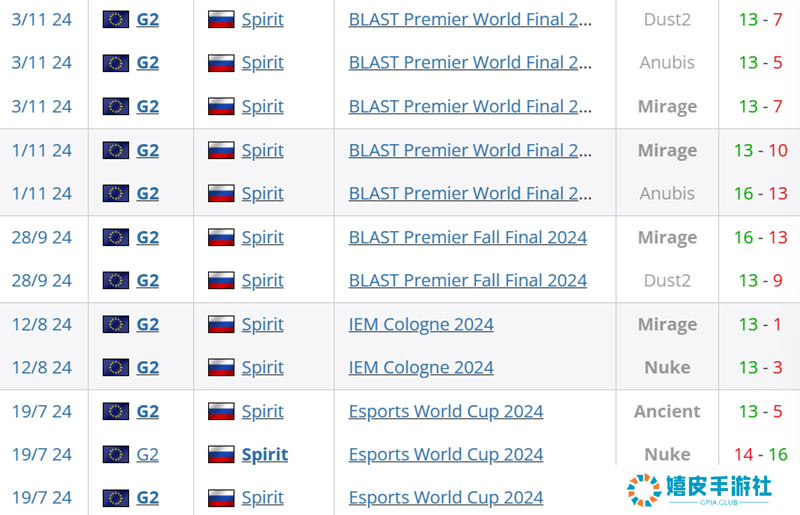The image size is (800, 515).
Task: Open Spirit team link in Mirage 16-13 row
Action: pyautogui.click(x=263, y=237)
